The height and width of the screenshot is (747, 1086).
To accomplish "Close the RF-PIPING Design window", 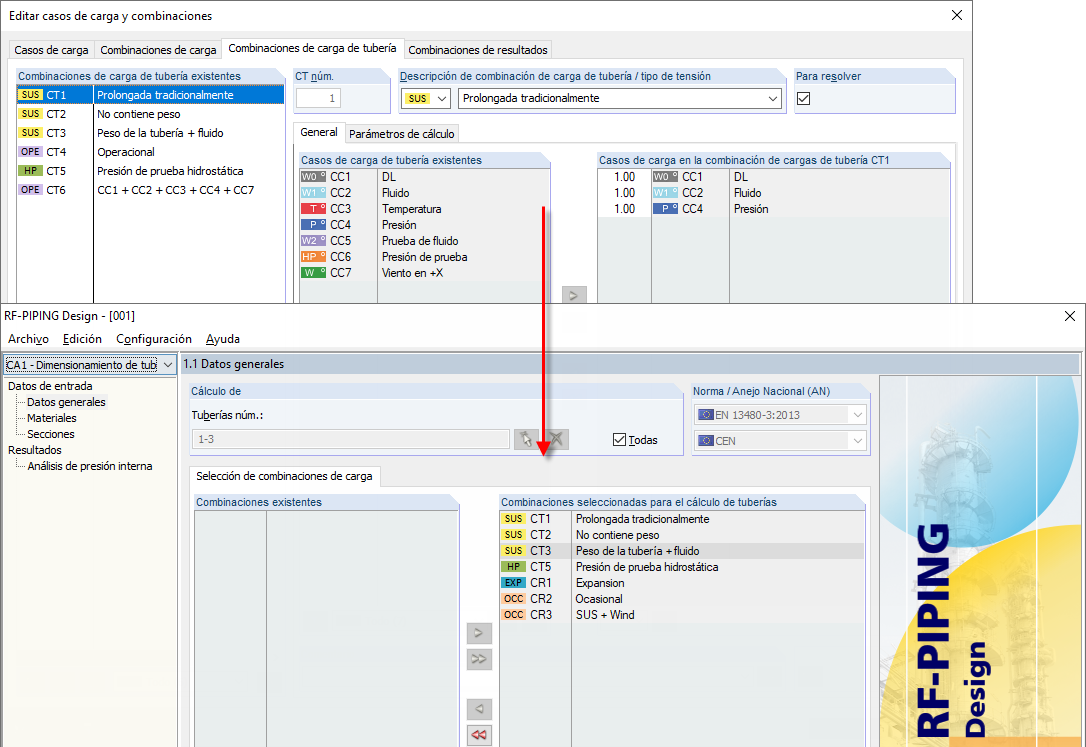I will pyautogui.click(x=1070, y=316).
